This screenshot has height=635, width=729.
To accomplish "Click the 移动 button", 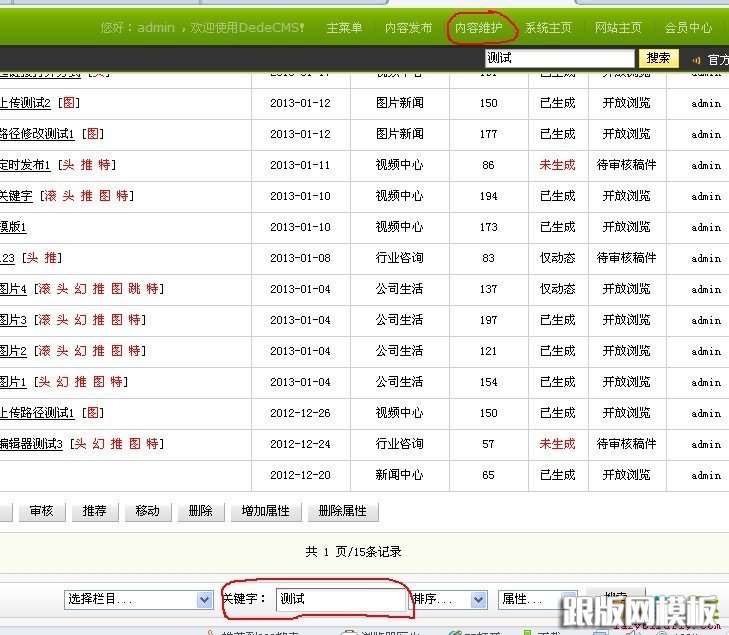I will click(147, 511).
